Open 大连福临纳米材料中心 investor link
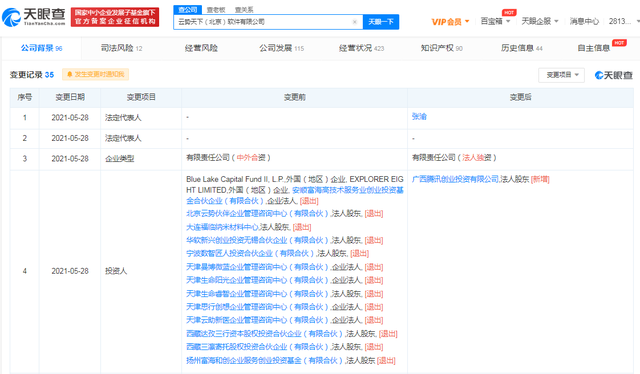This screenshot has height=374, width=640. 222,227
